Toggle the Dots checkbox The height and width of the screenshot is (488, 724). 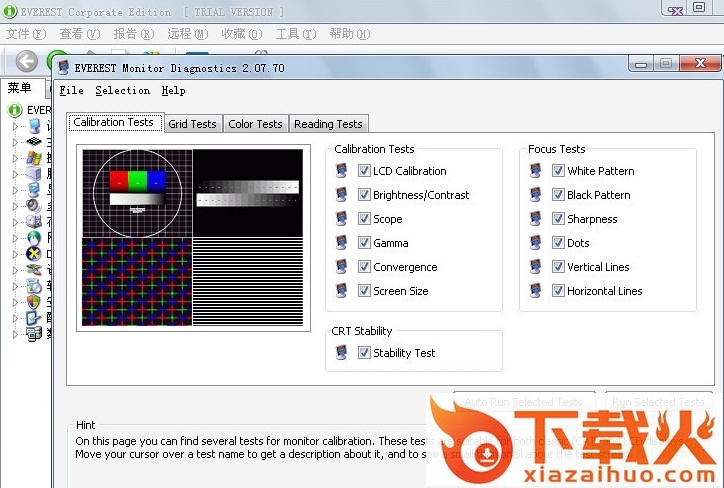tap(558, 243)
